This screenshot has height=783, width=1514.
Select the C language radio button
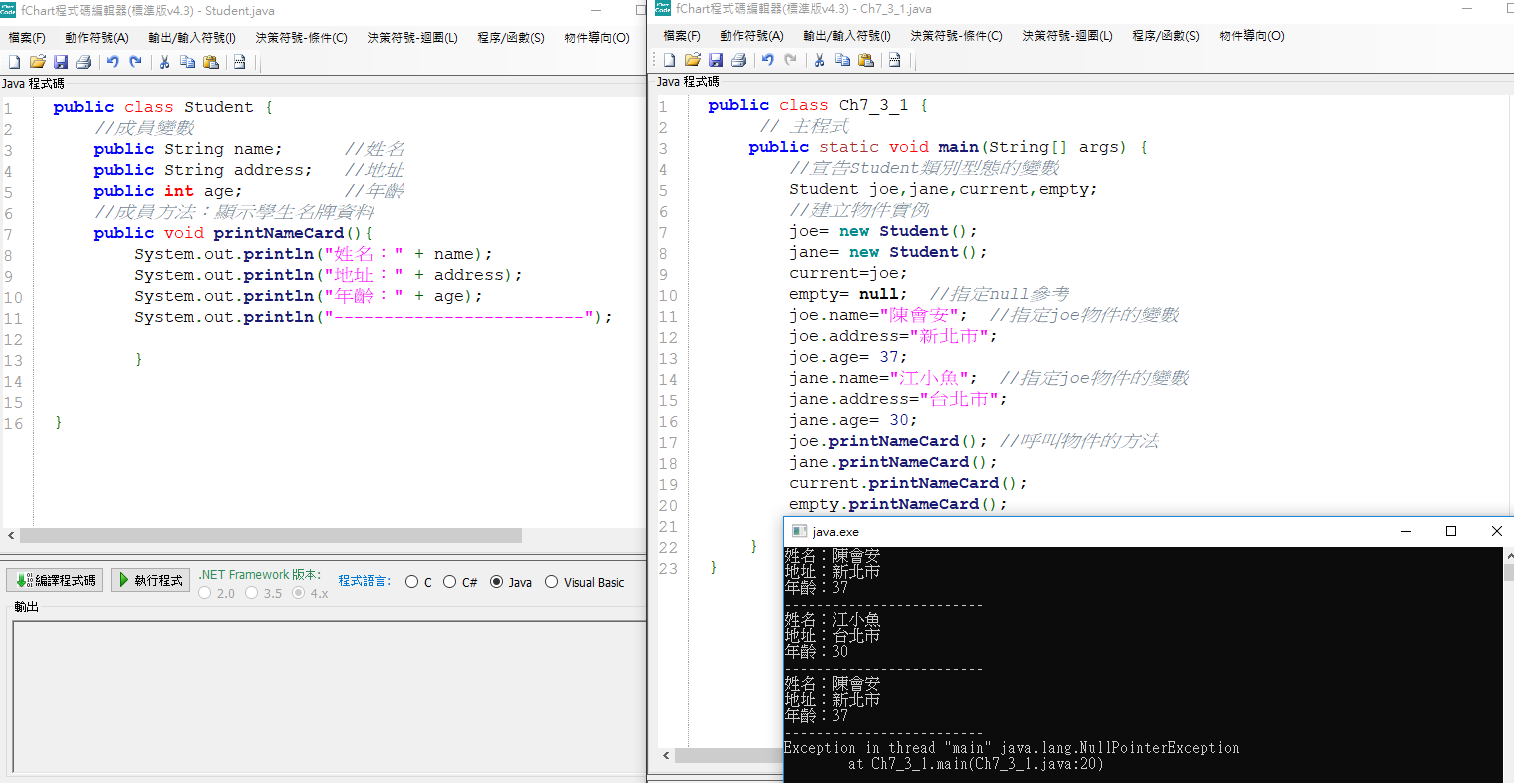point(411,582)
